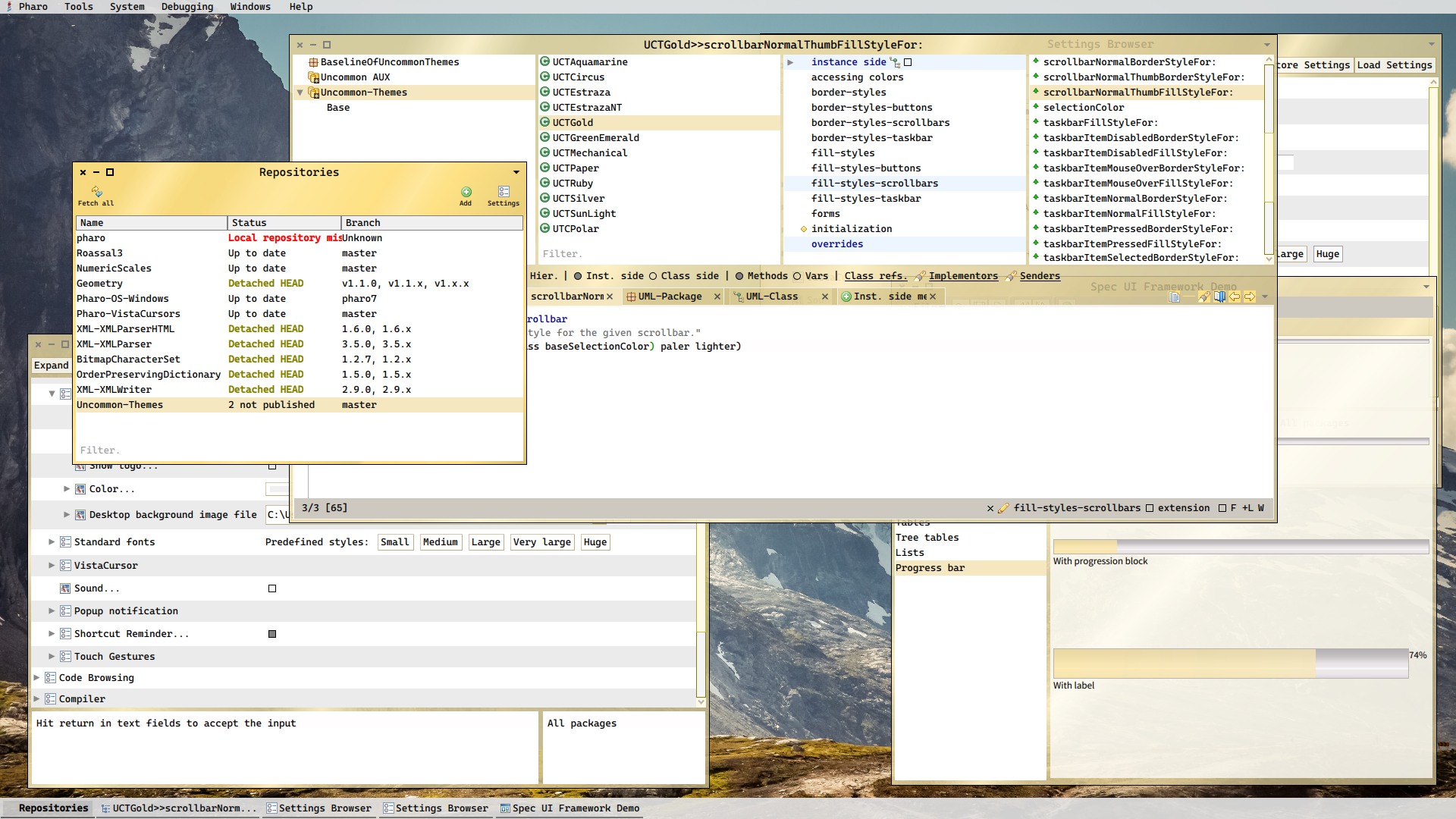The height and width of the screenshot is (819, 1456).
Task: Toggle the Sound checkbox
Action: pos(272,588)
